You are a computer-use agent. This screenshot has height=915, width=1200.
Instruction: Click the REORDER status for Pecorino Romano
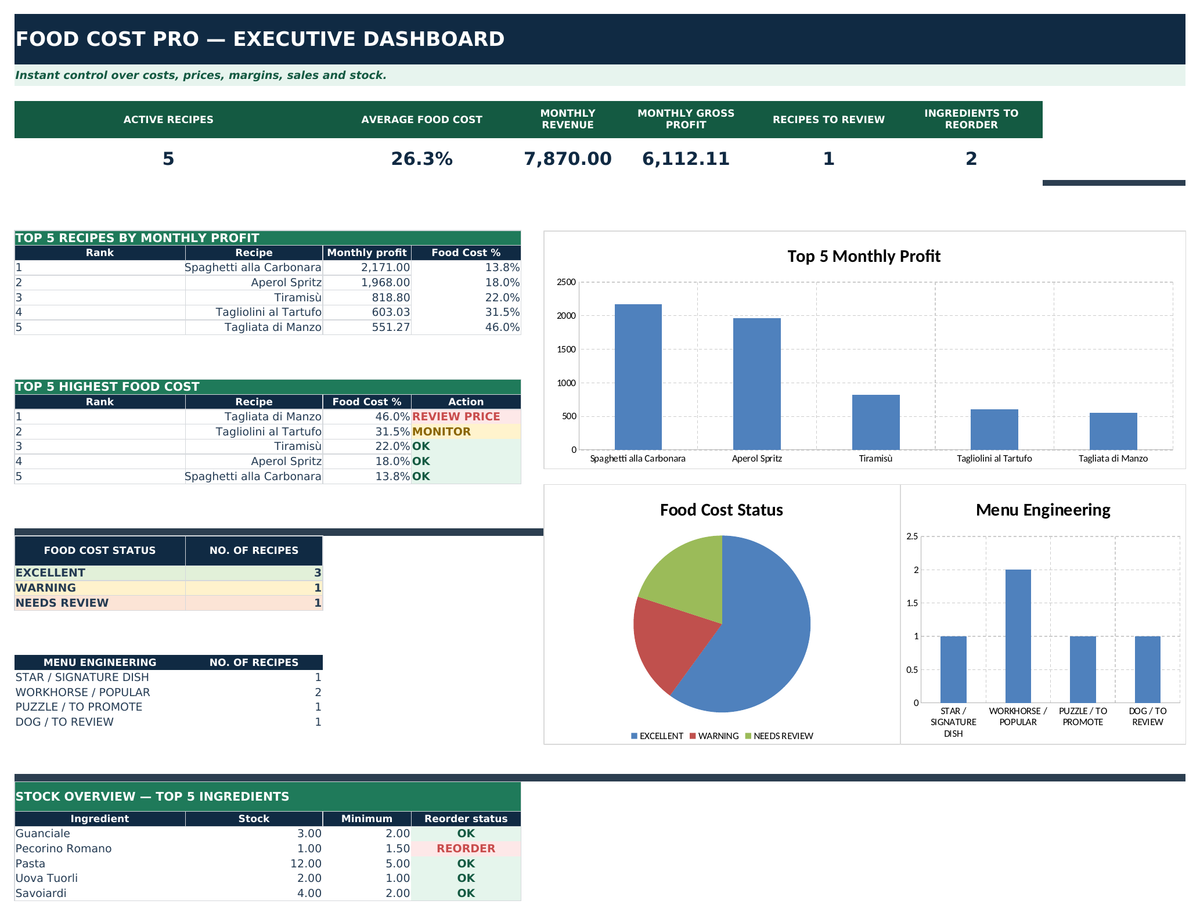click(466, 848)
